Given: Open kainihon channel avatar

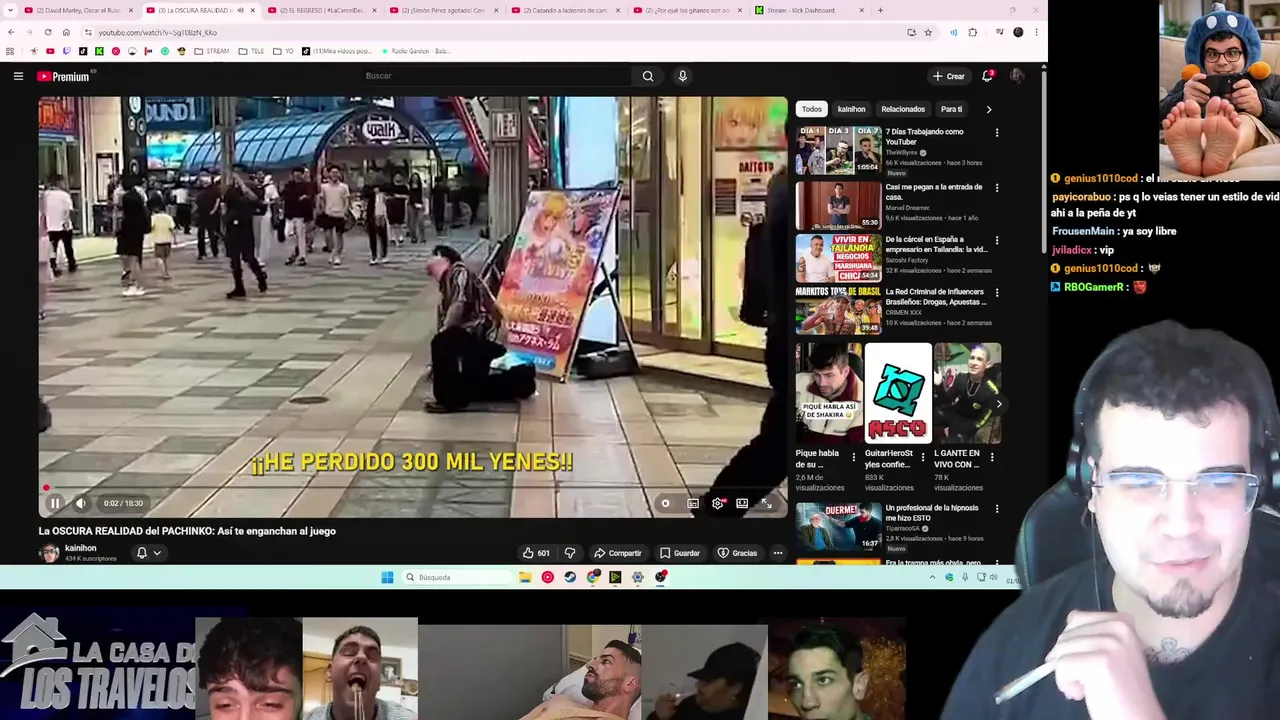Looking at the screenshot, I should coord(49,553).
